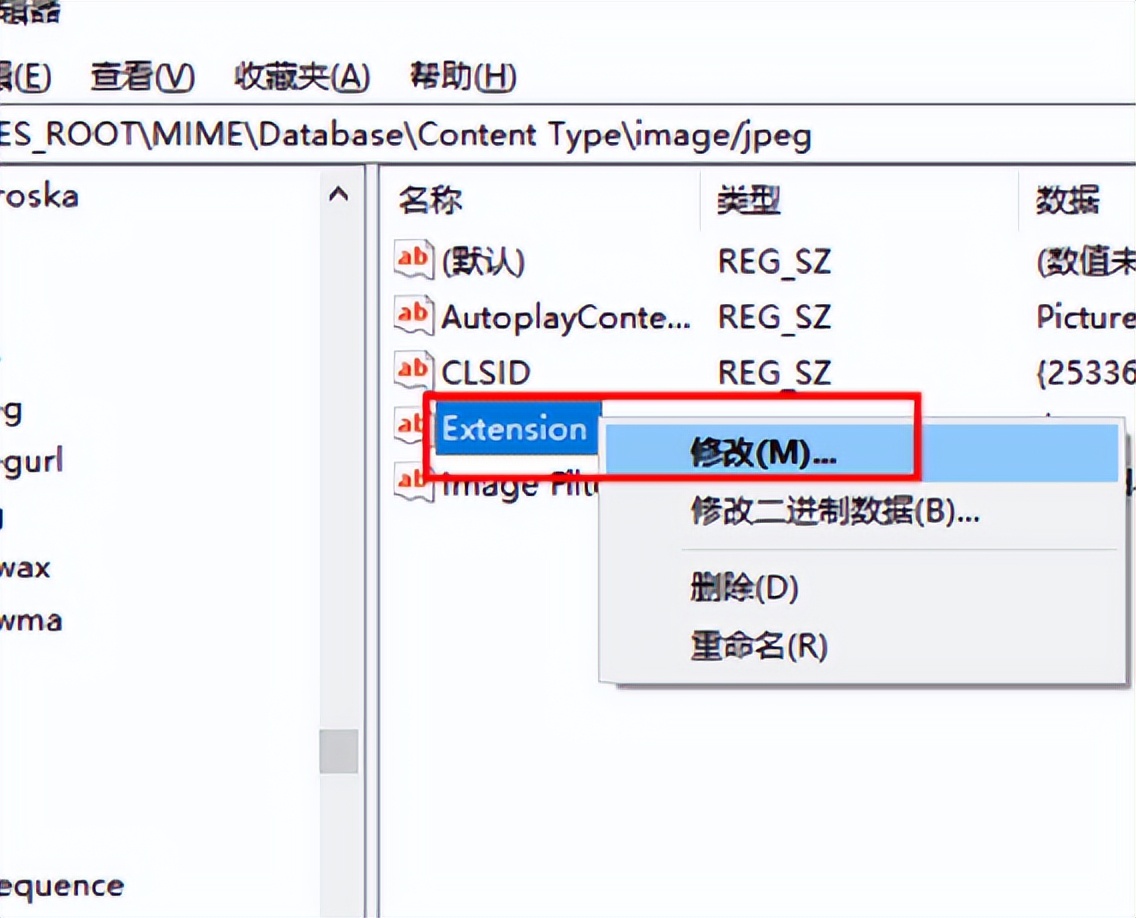
Task: Choose 重命名(R) in the context menu
Action: (759, 646)
